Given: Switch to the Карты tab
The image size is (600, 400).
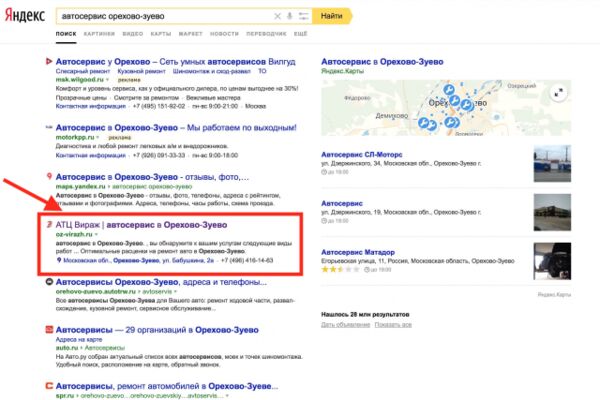Looking at the screenshot, I should point(161,34).
